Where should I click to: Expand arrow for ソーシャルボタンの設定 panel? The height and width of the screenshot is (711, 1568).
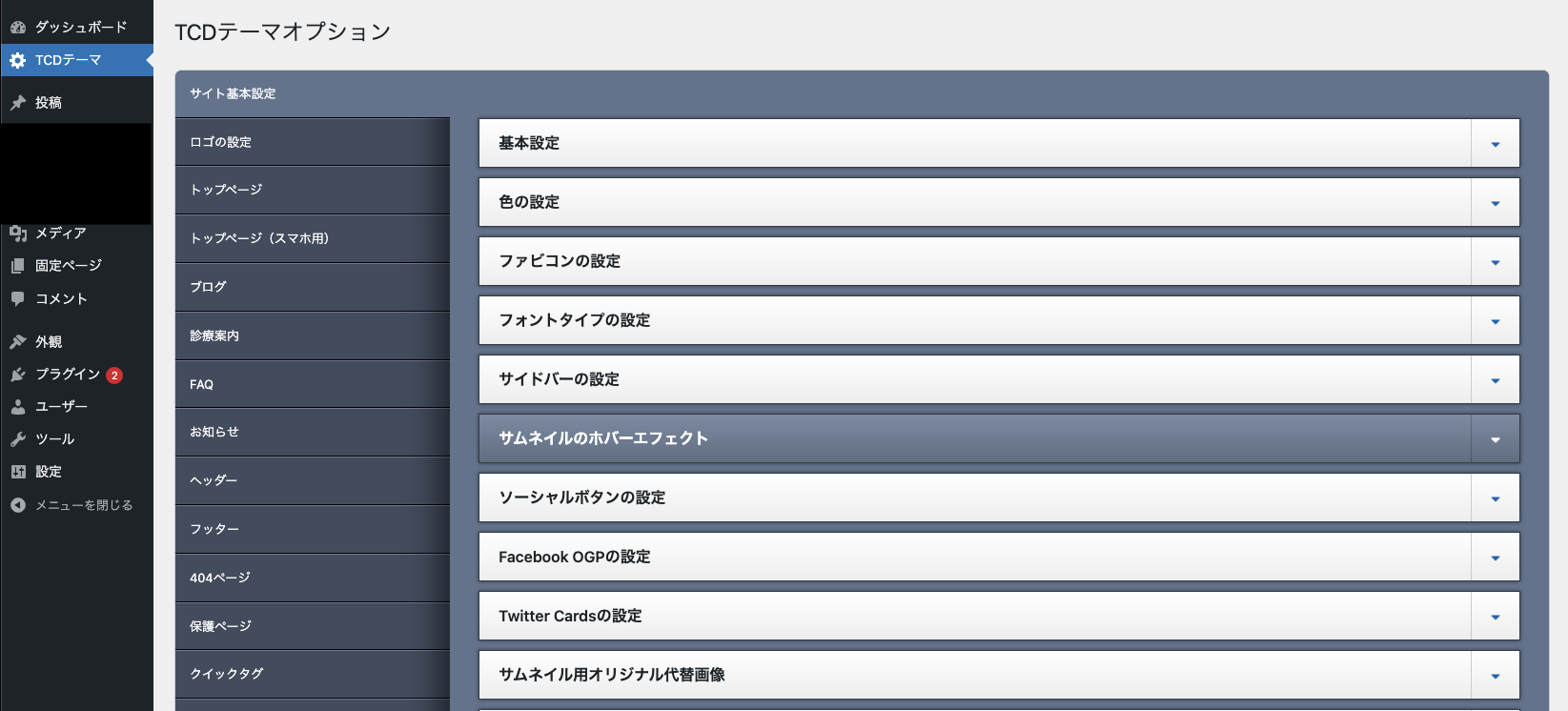coord(1496,498)
